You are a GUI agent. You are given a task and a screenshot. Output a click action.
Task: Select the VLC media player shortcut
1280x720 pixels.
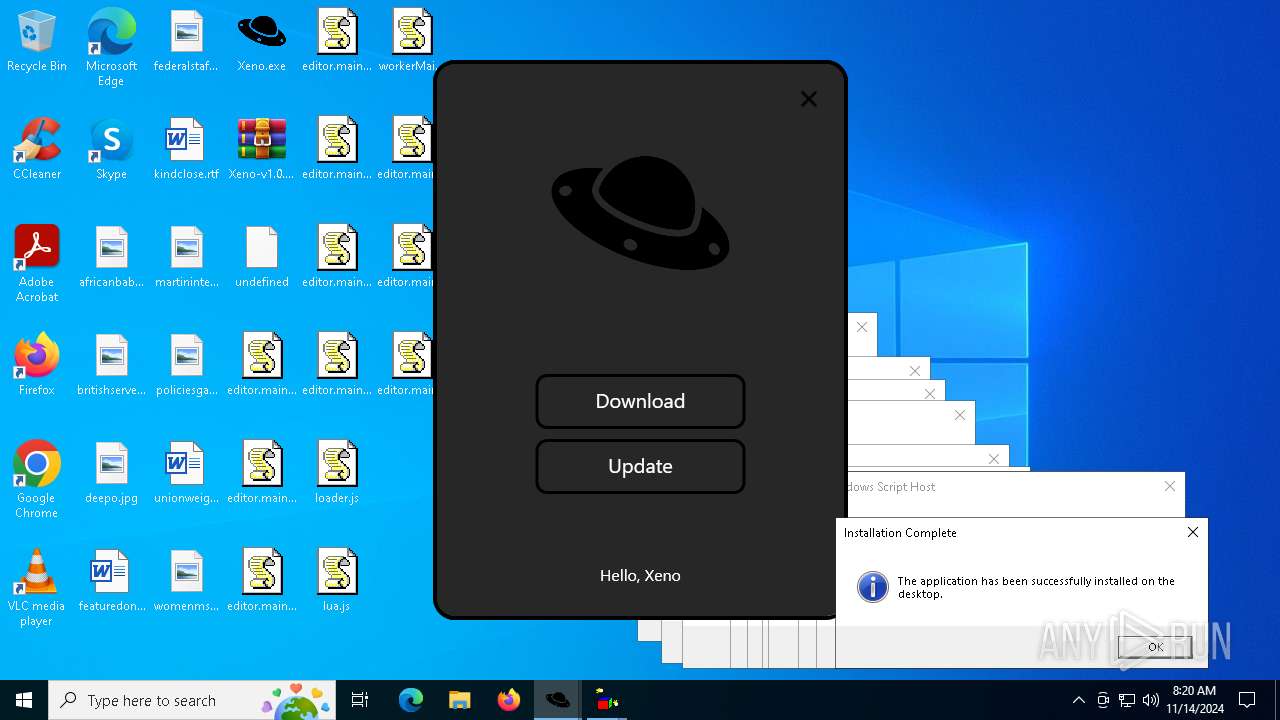[37, 587]
